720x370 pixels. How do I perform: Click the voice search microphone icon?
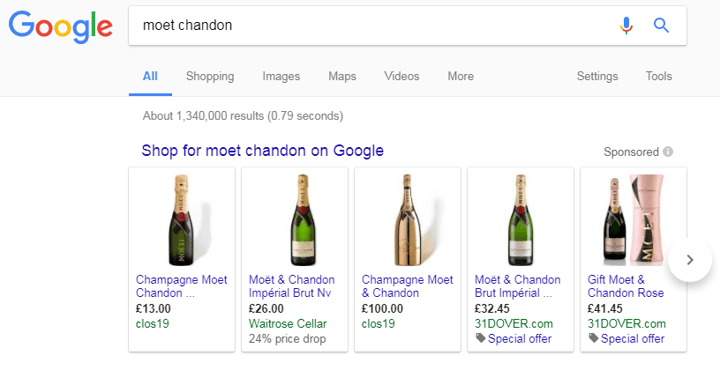pyautogui.click(x=626, y=25)
